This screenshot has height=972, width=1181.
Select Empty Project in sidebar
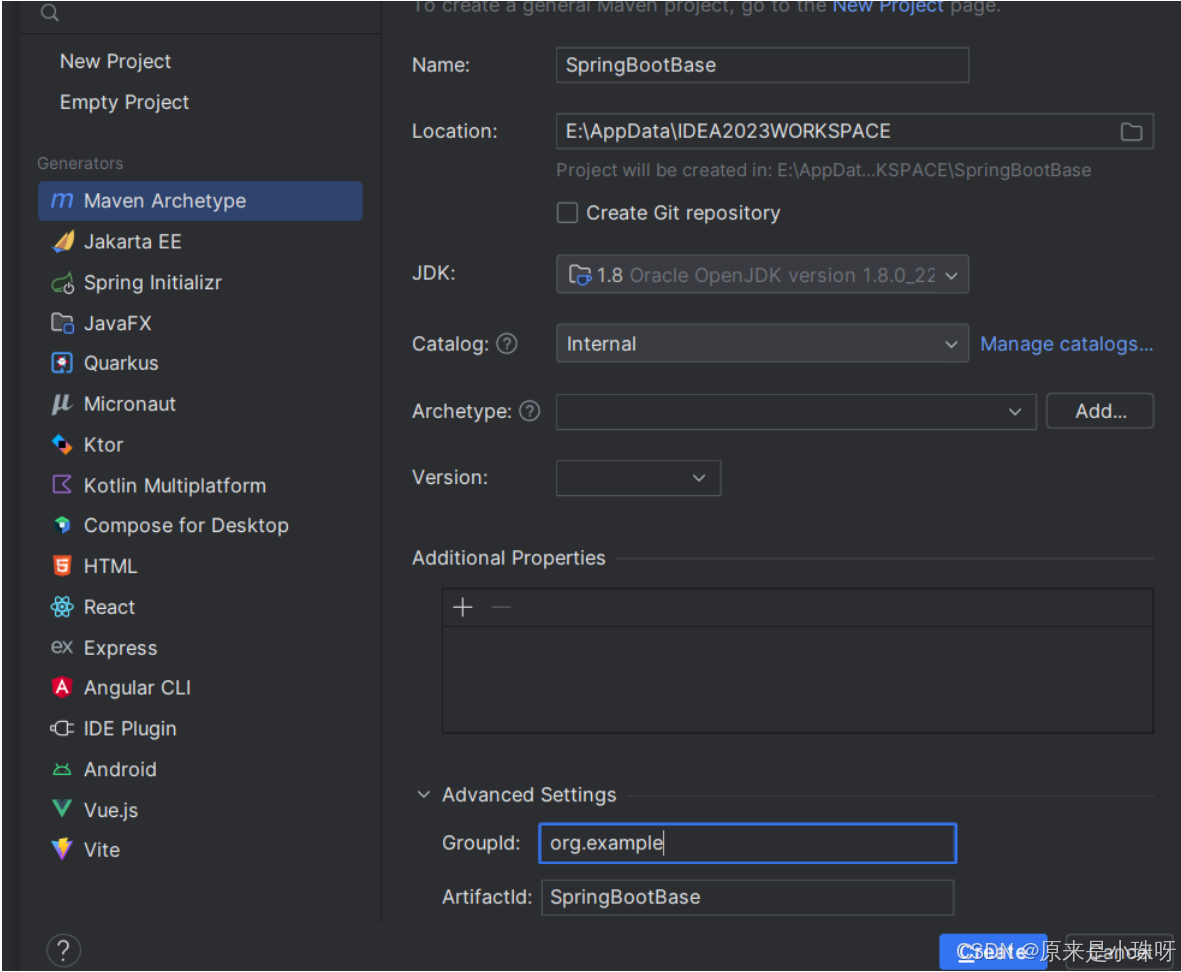pos(124,102)
